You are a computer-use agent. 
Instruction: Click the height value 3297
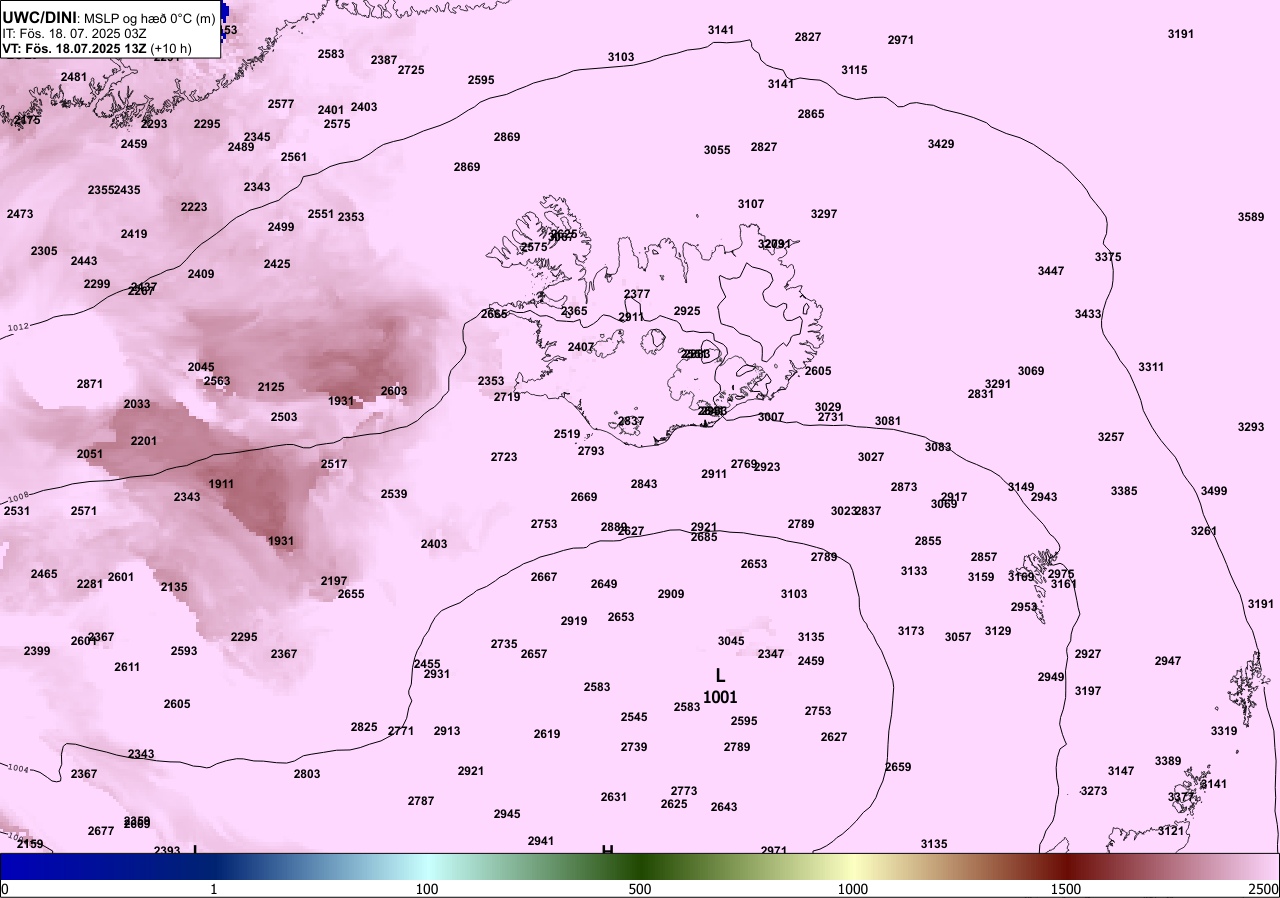[824, 214]
